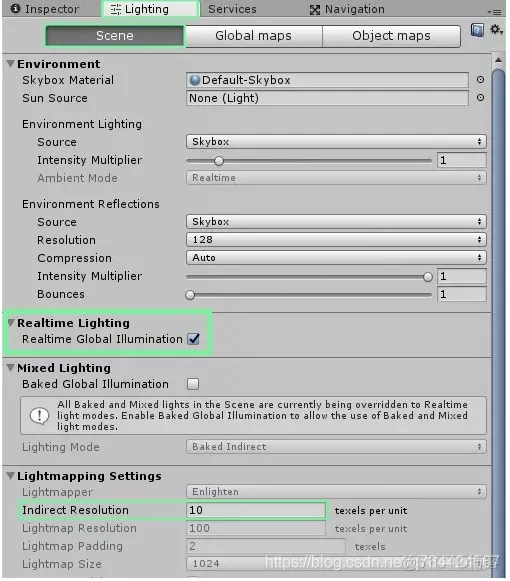Open the Lighting Mode dropdown
This screenshot has height=581, width=510.
336,446
